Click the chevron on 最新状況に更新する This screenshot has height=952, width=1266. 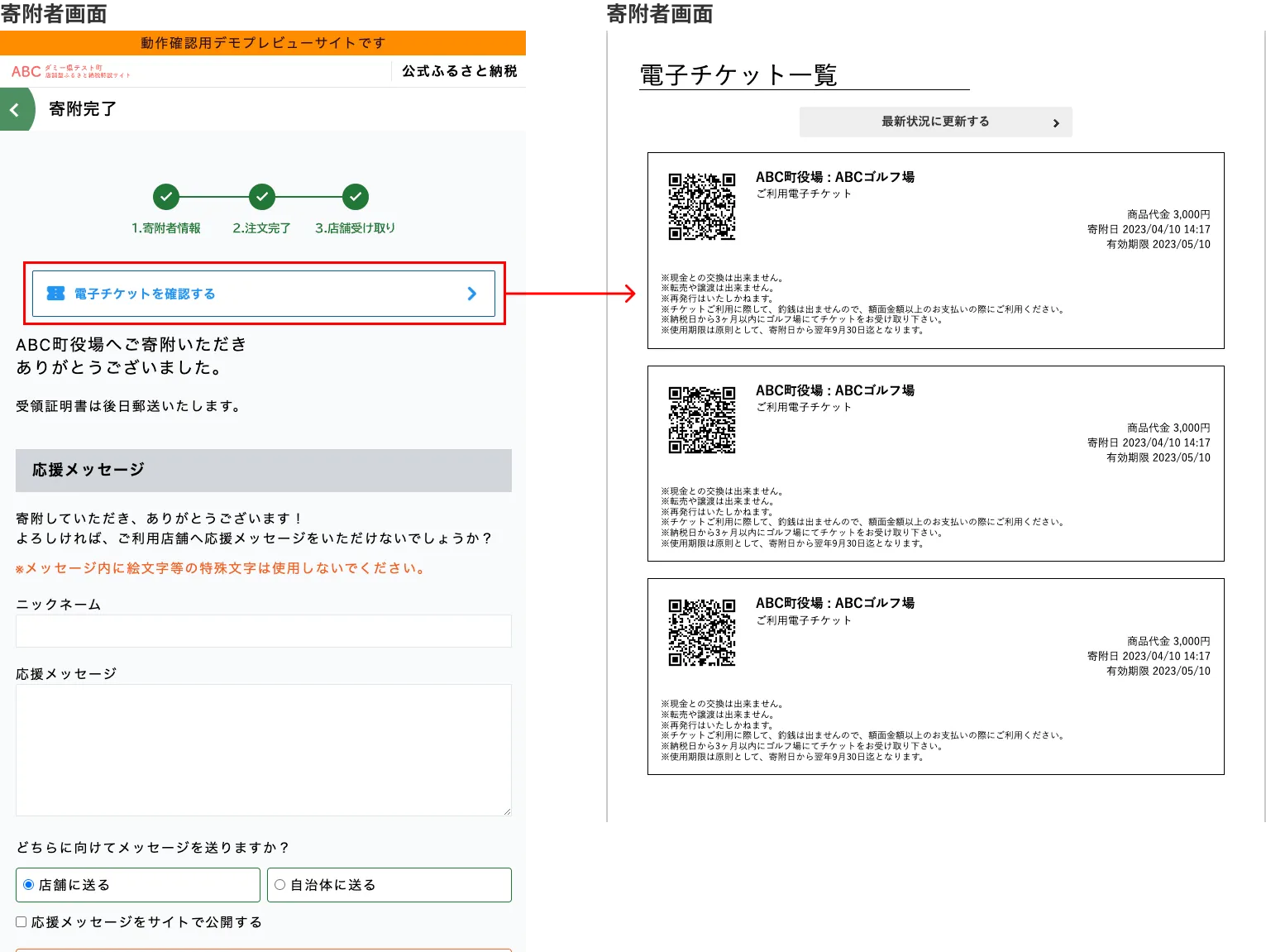click(x=1056, y=122)
